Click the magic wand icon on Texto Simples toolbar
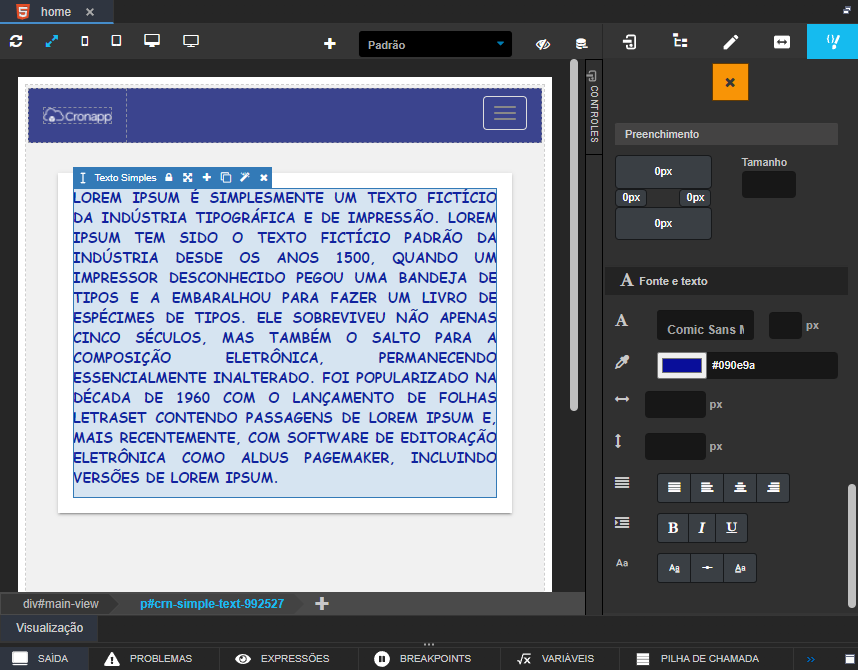The image size is (858, 670). coord(245,177)
